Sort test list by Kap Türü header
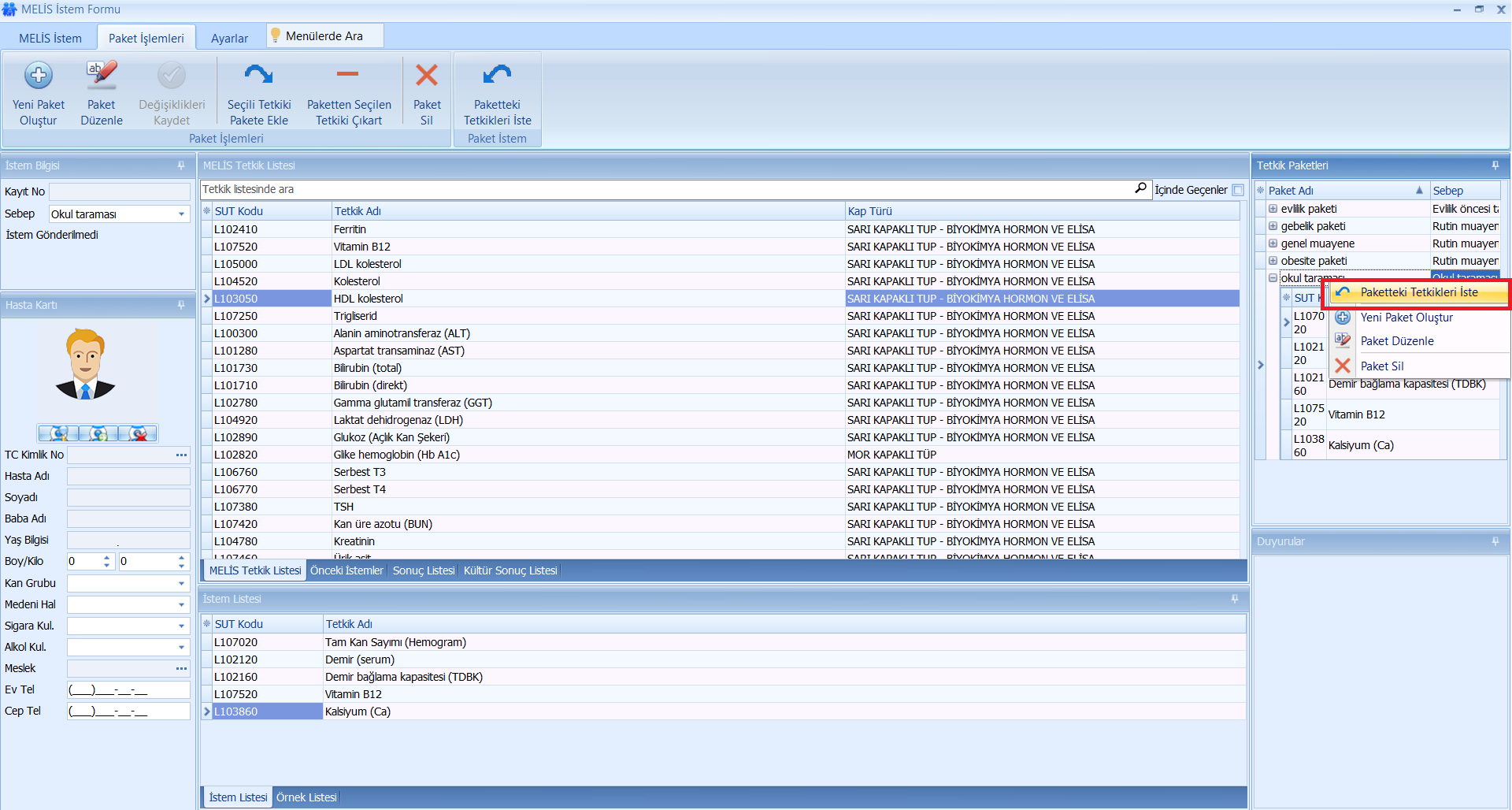 point(1042,211)
